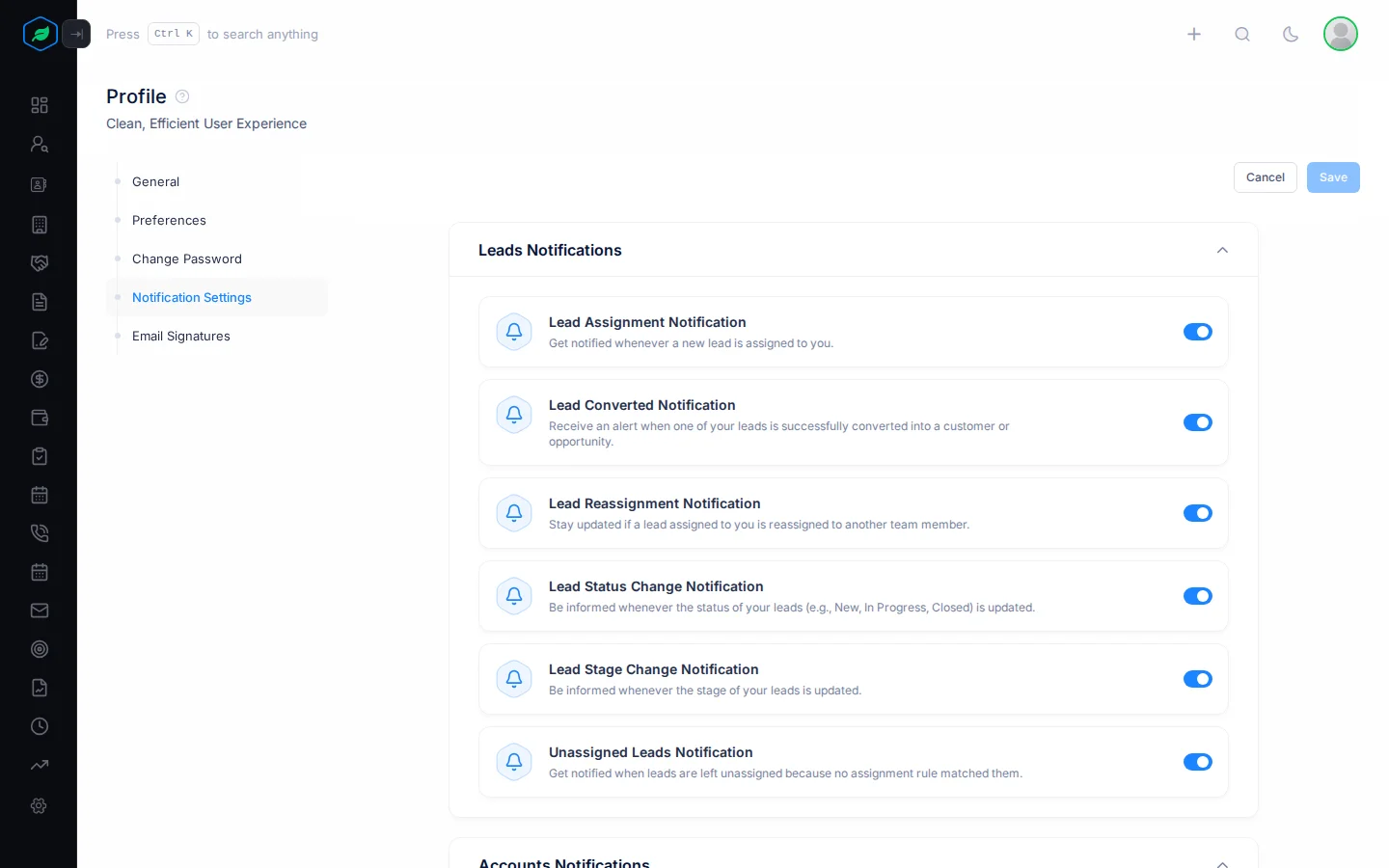Click the bell icon on the Lead Assignment Notification card
The image size is (1389, 868).
pyautogui.click(x=514, y=332)
